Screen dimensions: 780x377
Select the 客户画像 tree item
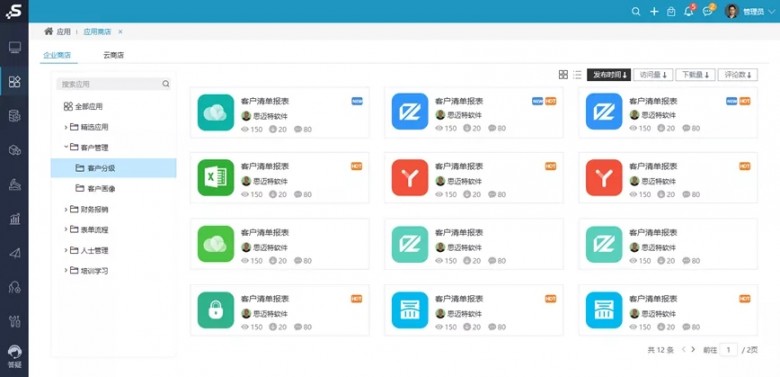click(x=96, y=188)
